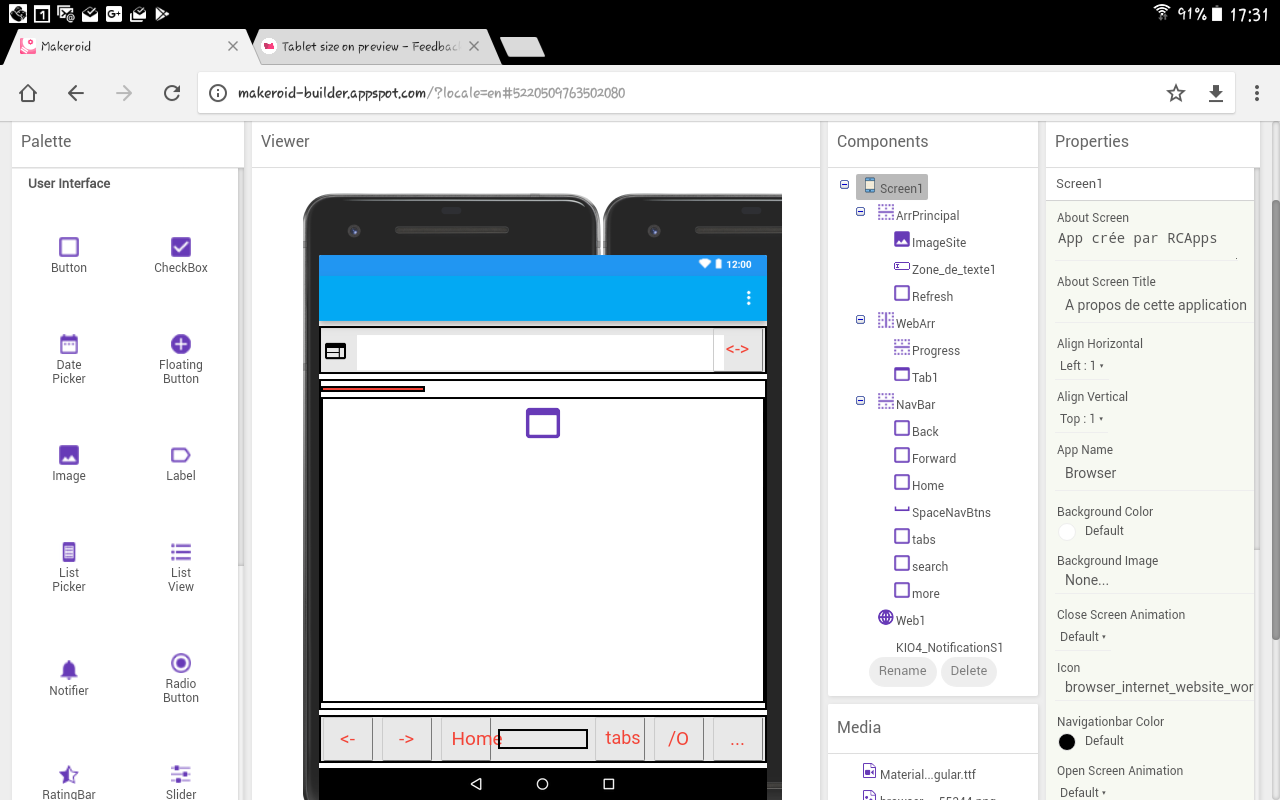Select the Web1 component in the tree
This screenshot has height=800, width=1280.
[902, 620]
